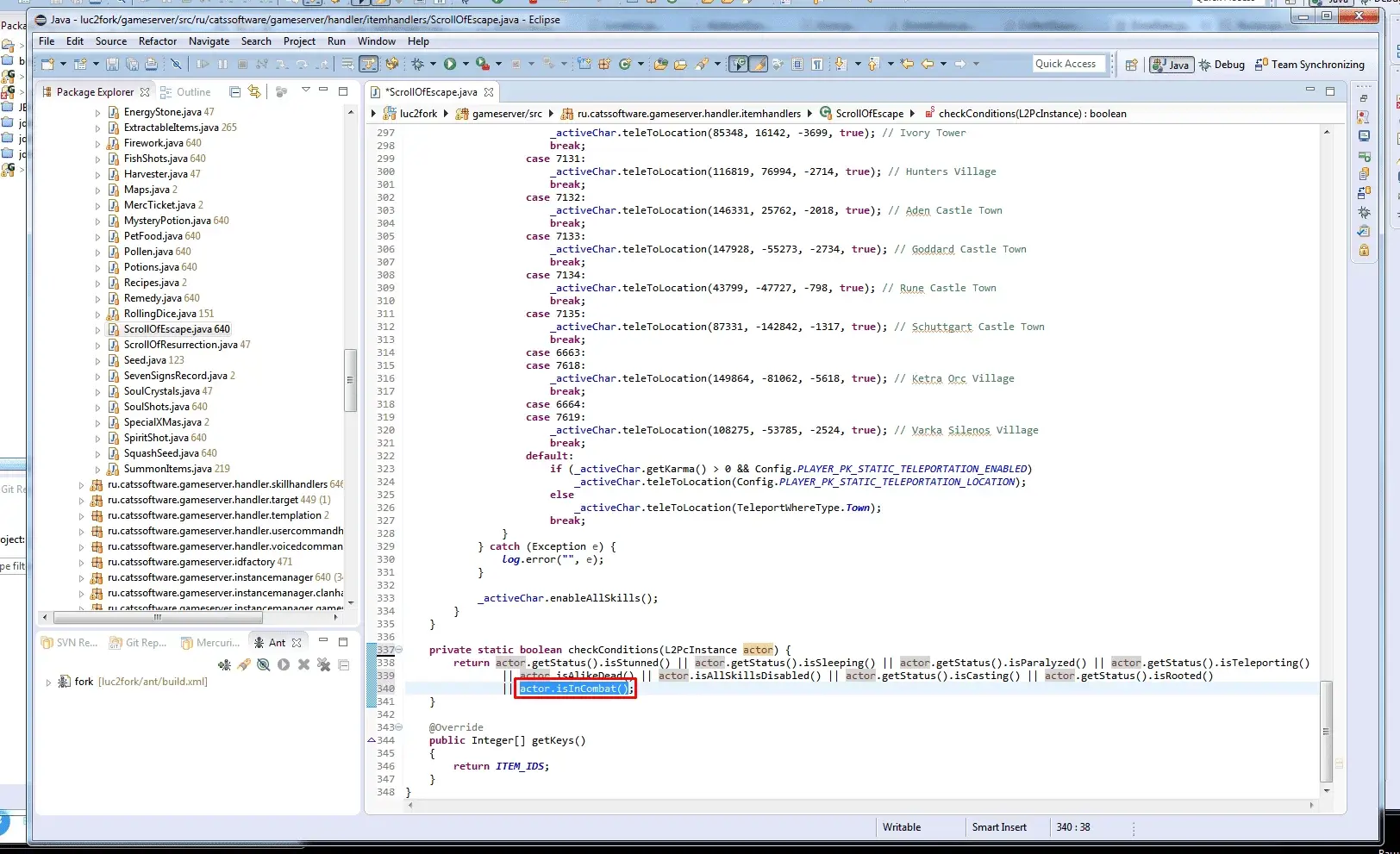Screen dimensions: 1400x854
Task: Open Package Explorer view menu triangle
Action: click(x=305, y=90)
